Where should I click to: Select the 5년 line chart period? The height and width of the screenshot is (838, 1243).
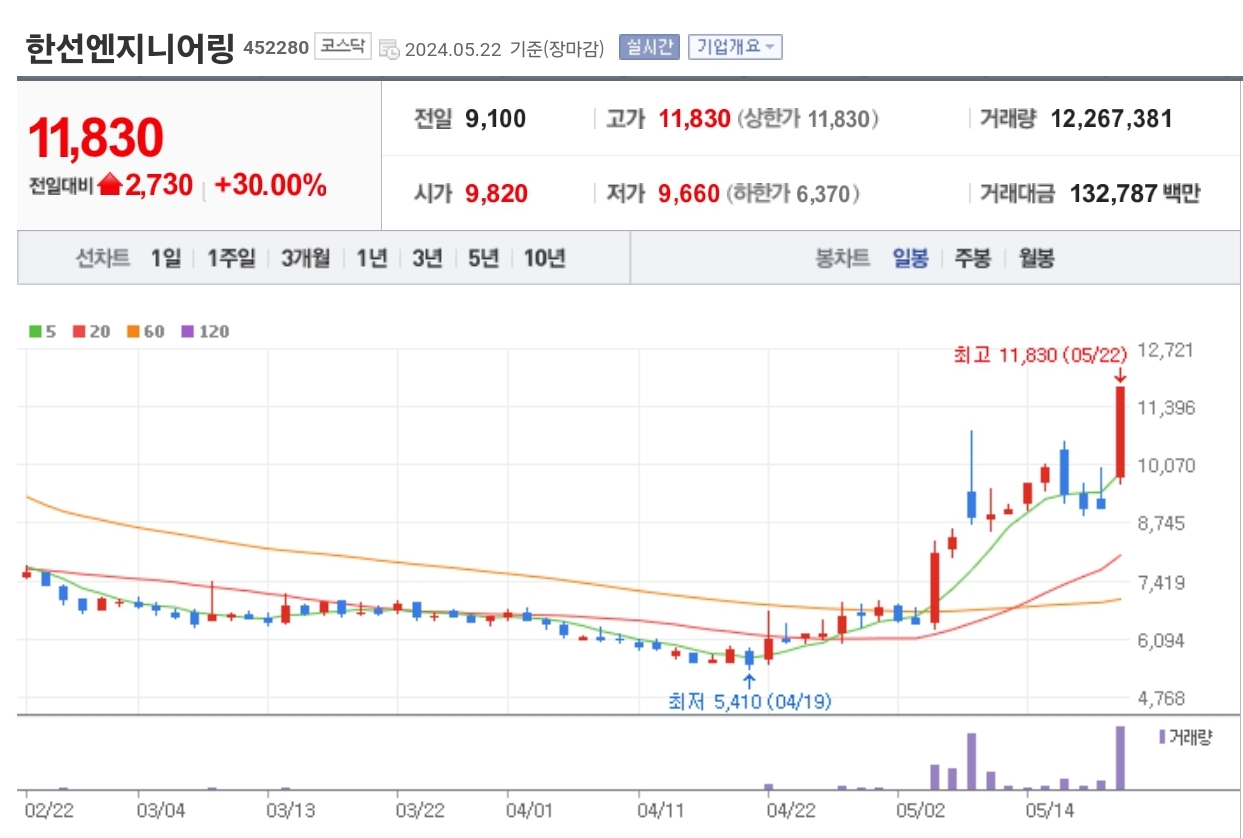coord(483,258)
